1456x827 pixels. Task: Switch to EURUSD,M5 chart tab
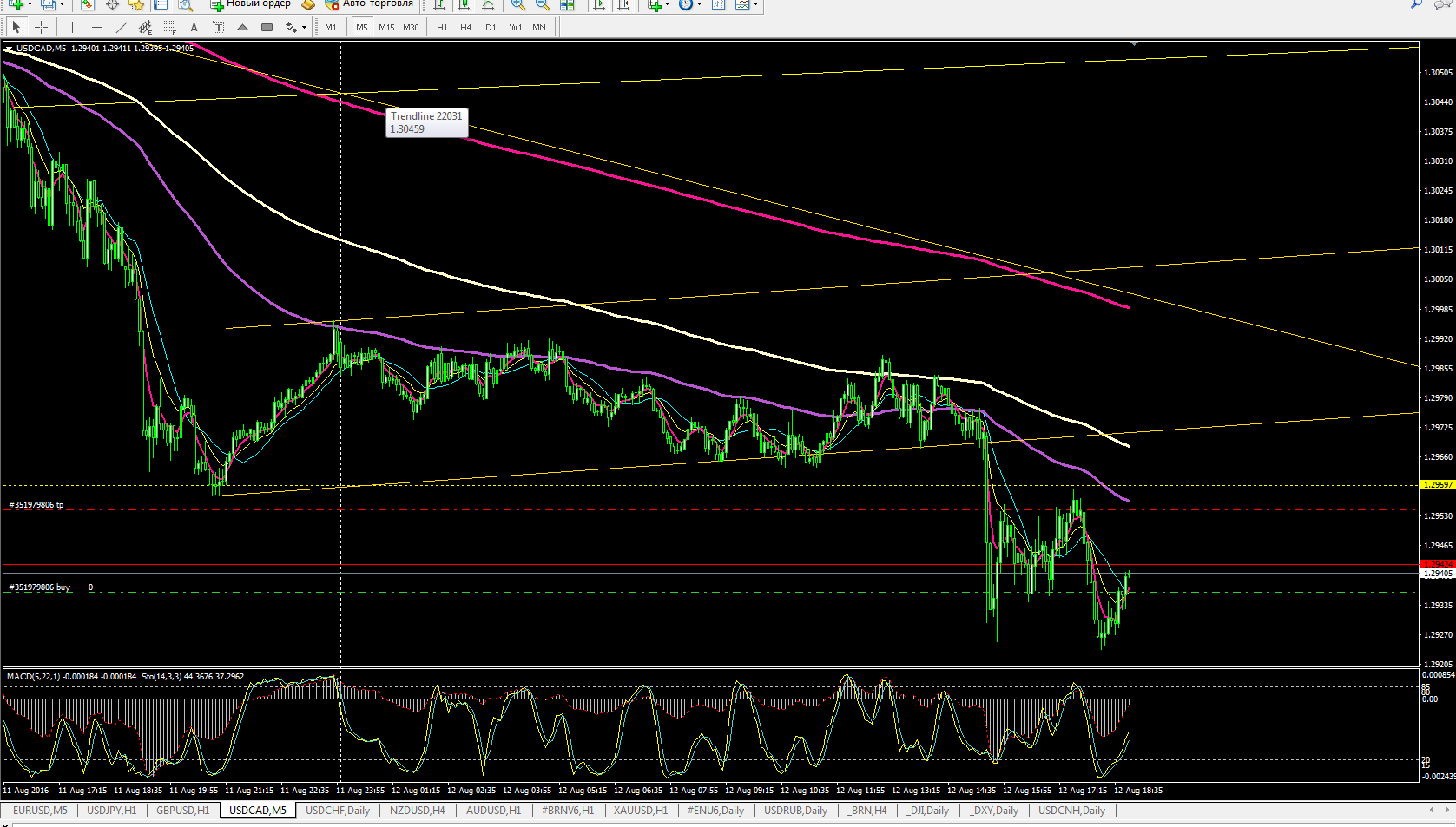click(40, 811)
